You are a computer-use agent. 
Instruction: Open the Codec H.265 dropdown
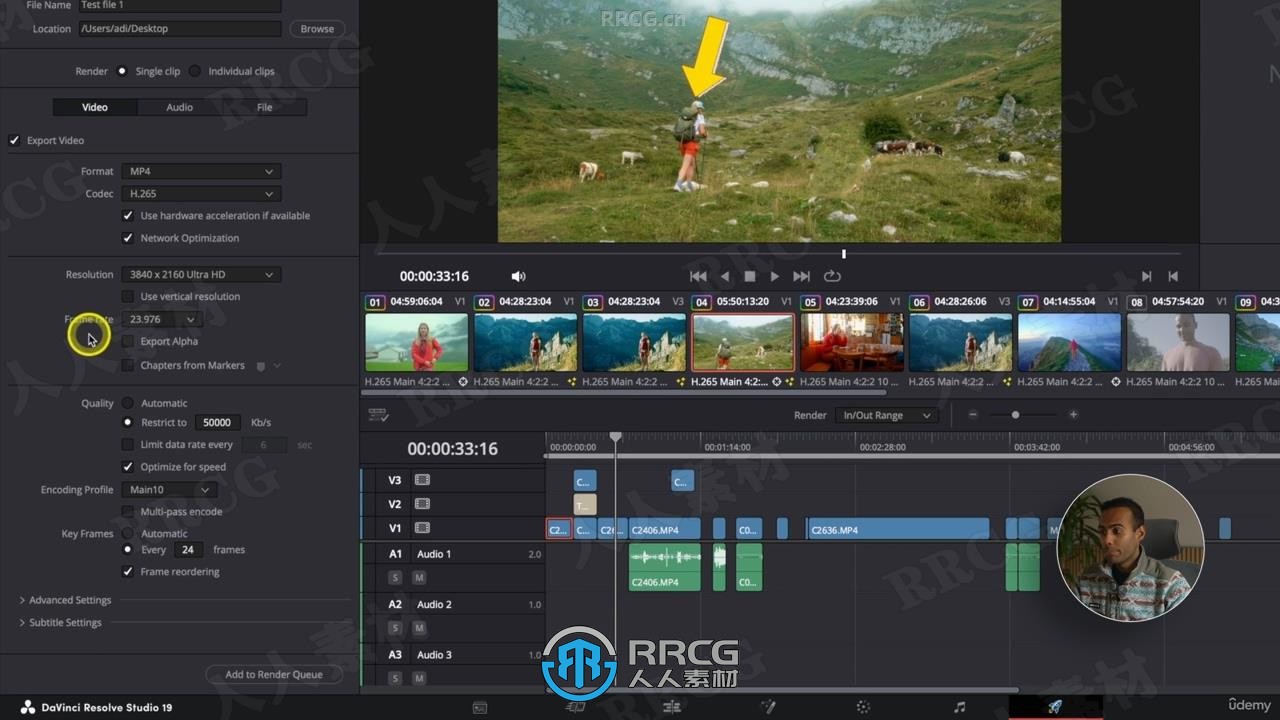(200, 194)
